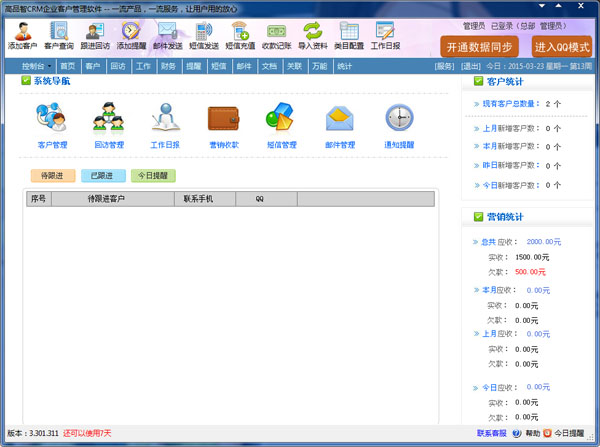Open 工作日报 in the top toolbar
This screenshot has height=447, width=600.
(x=385, y=36)
